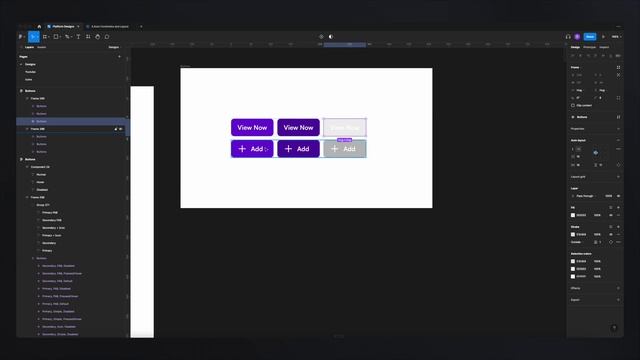Click the layer opacity 100% field
The width and height of the screenshot is (640, 360).
(608, 196)
